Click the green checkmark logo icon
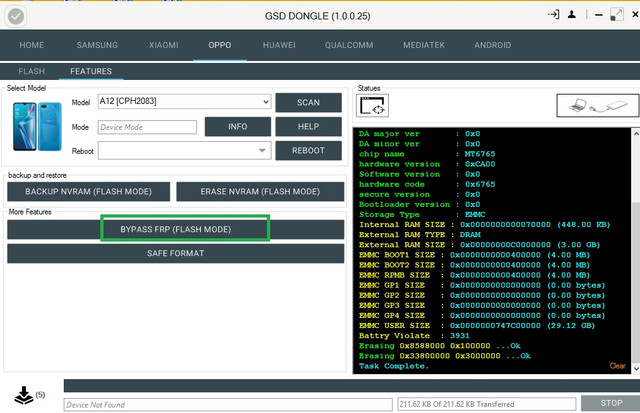Viewport: 640px width, 413px height. (x=16, y=16)
